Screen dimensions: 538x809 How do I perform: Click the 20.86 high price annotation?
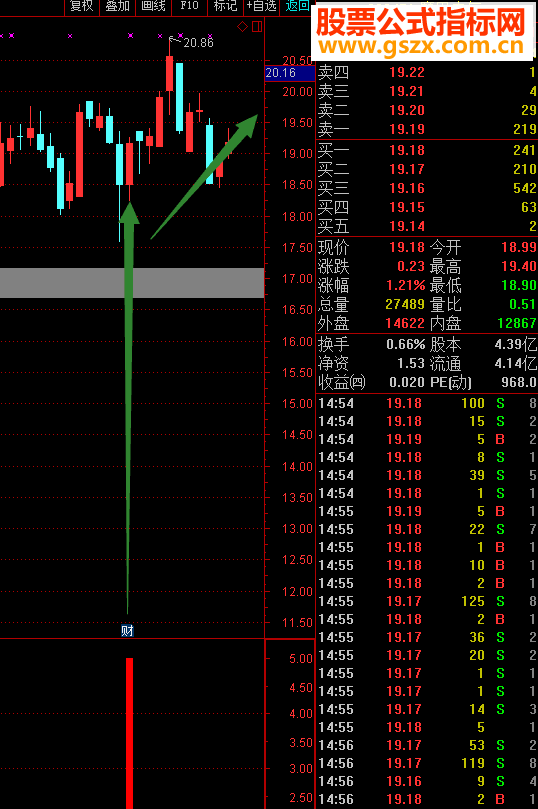(198, 43)
